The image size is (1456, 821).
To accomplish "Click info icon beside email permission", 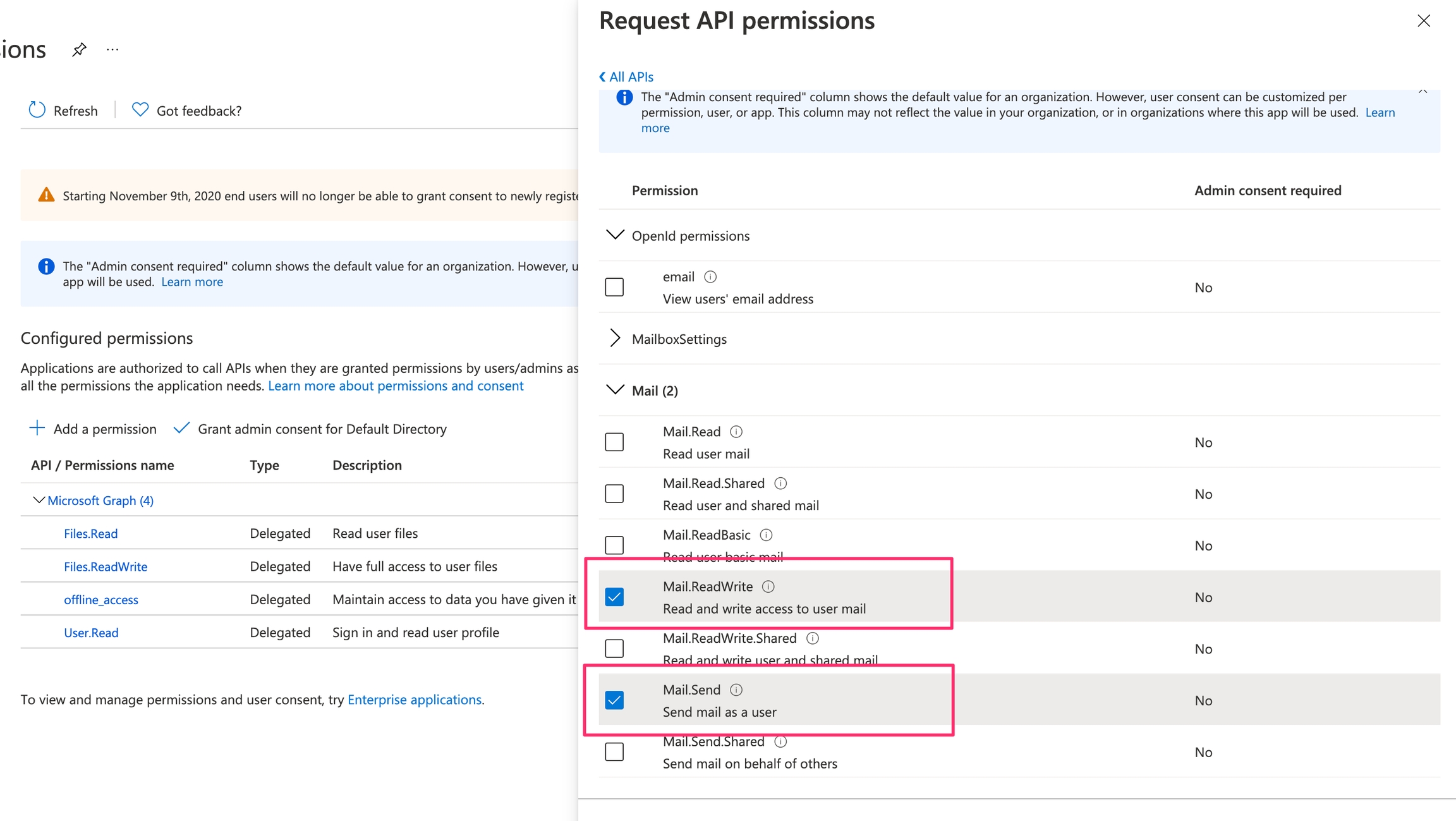I will pyautogui.click(x=710, y=277).
